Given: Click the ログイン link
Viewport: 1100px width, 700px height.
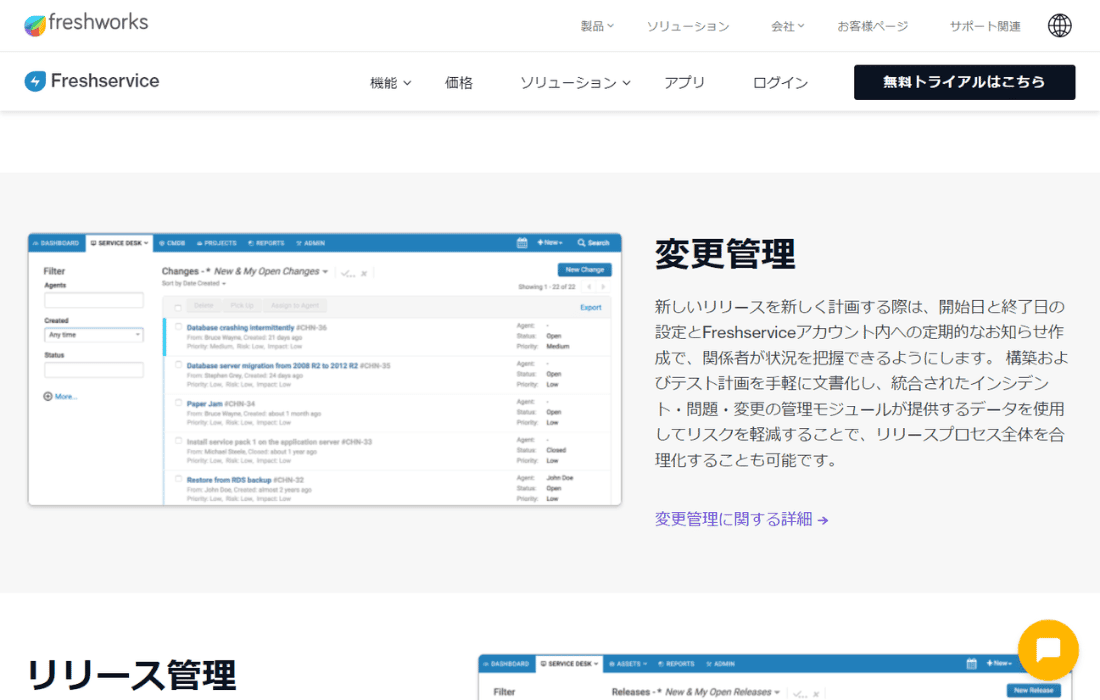Looking at the screenshot, I should tap(780, 83).
